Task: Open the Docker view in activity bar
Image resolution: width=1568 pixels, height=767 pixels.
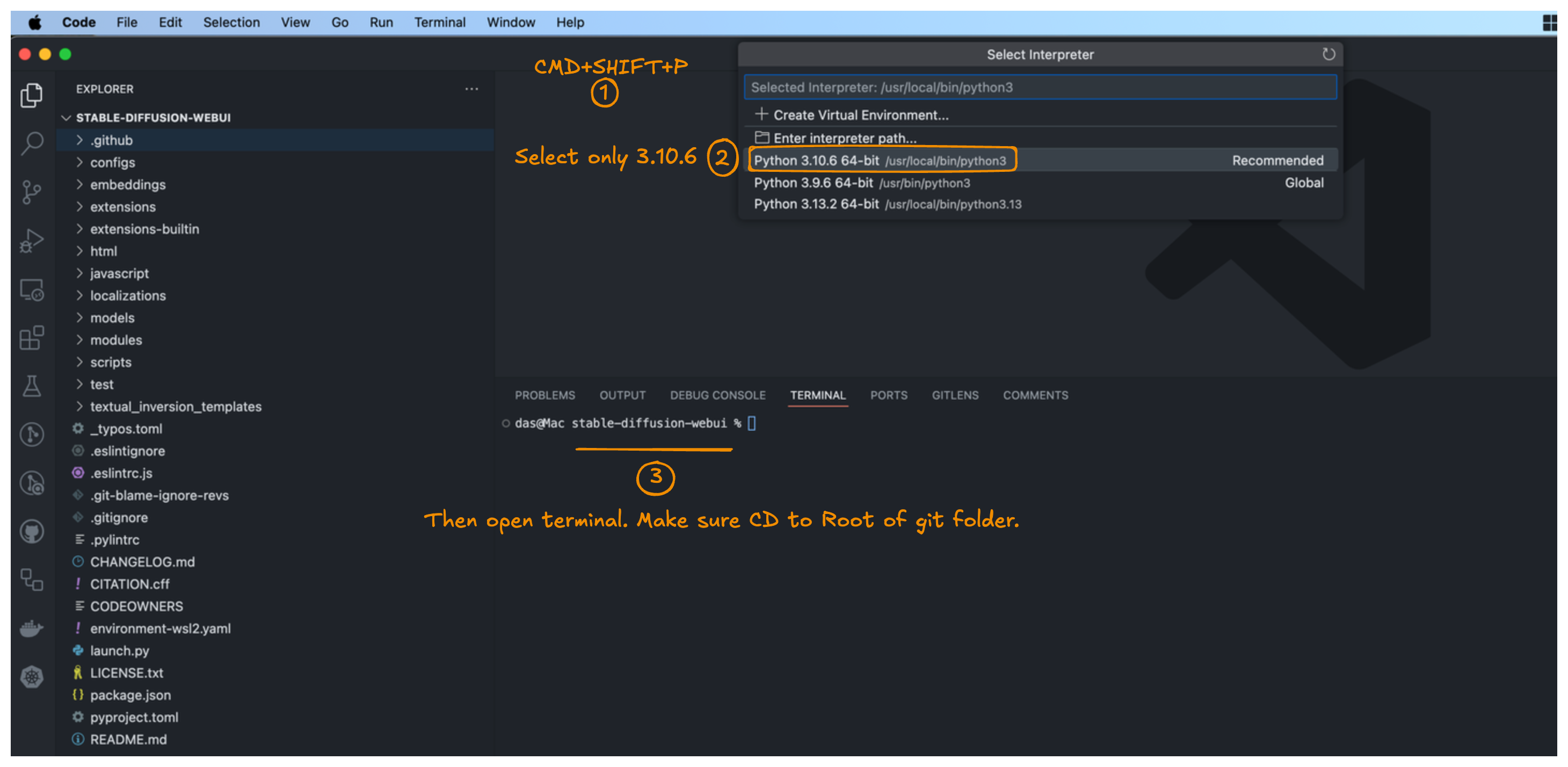Action: [32, 627]
